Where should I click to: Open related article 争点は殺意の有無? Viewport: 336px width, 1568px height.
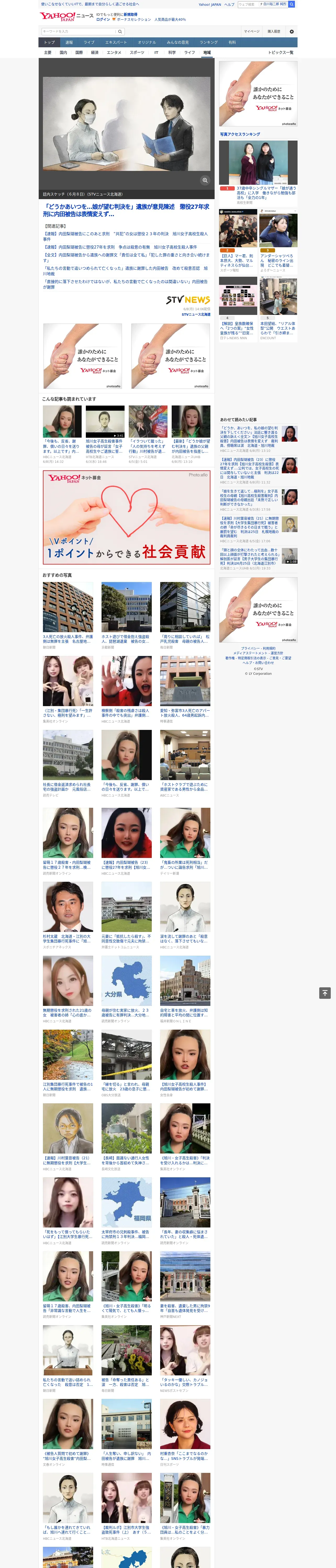120,247
